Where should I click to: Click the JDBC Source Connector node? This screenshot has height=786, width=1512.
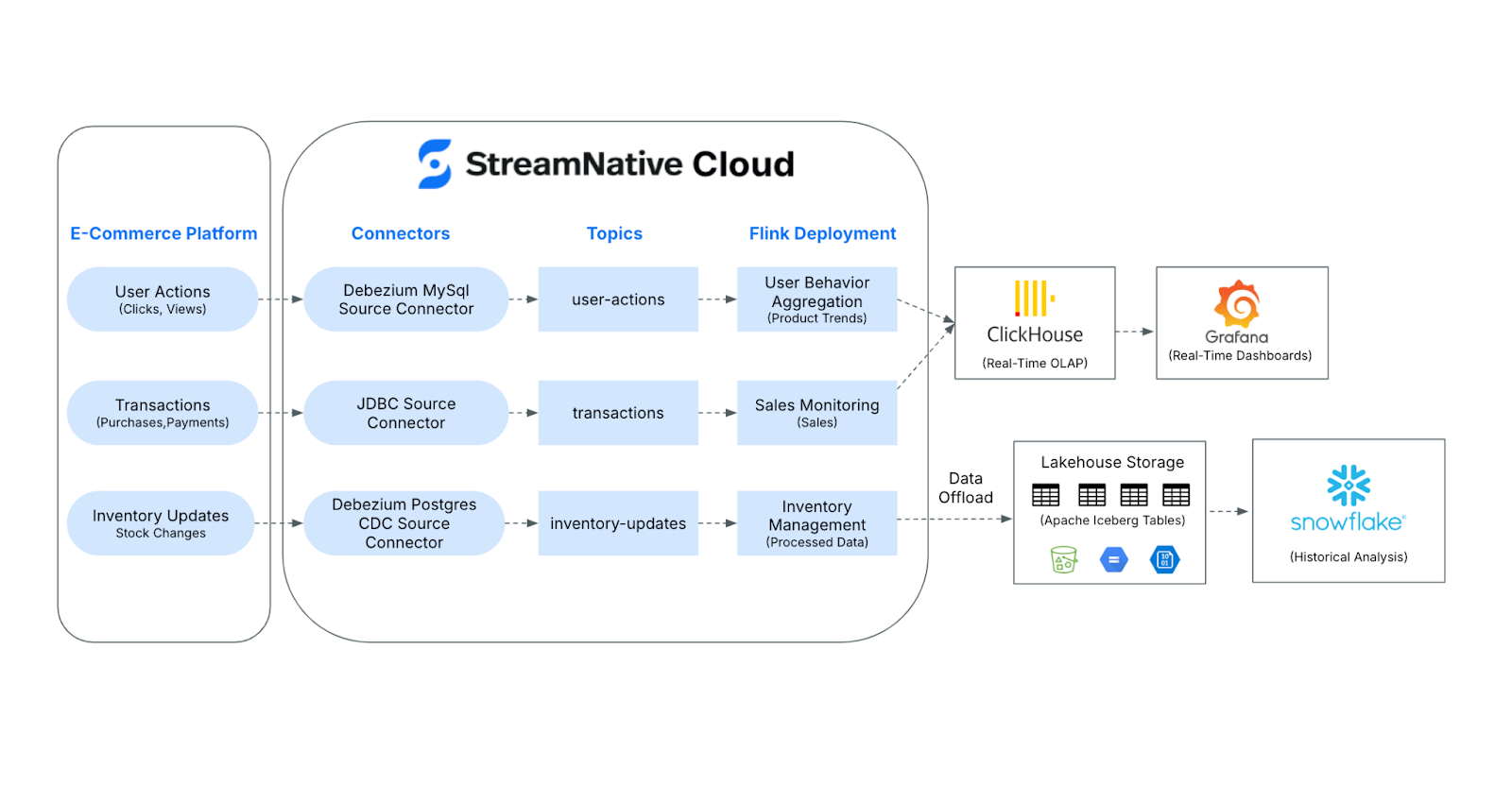pyautogui.click(x=406, y=413)
